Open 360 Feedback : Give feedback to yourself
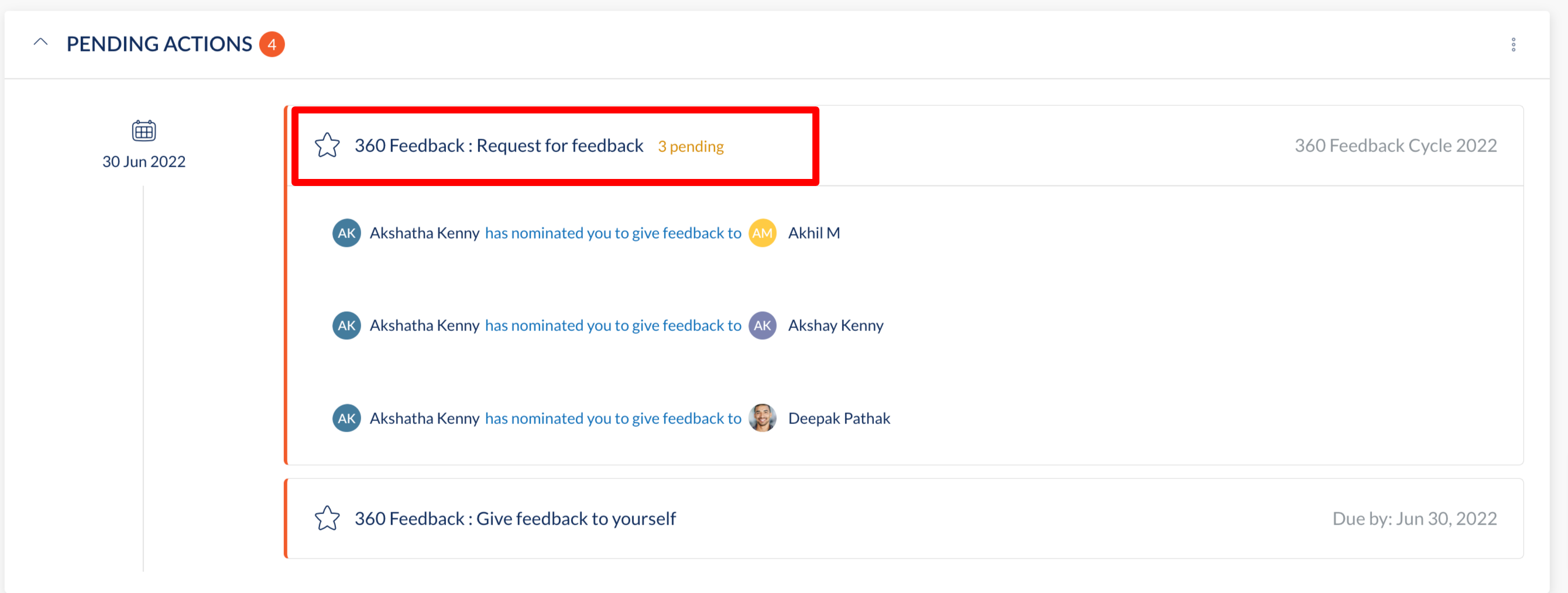 click(x=515, y=519)
